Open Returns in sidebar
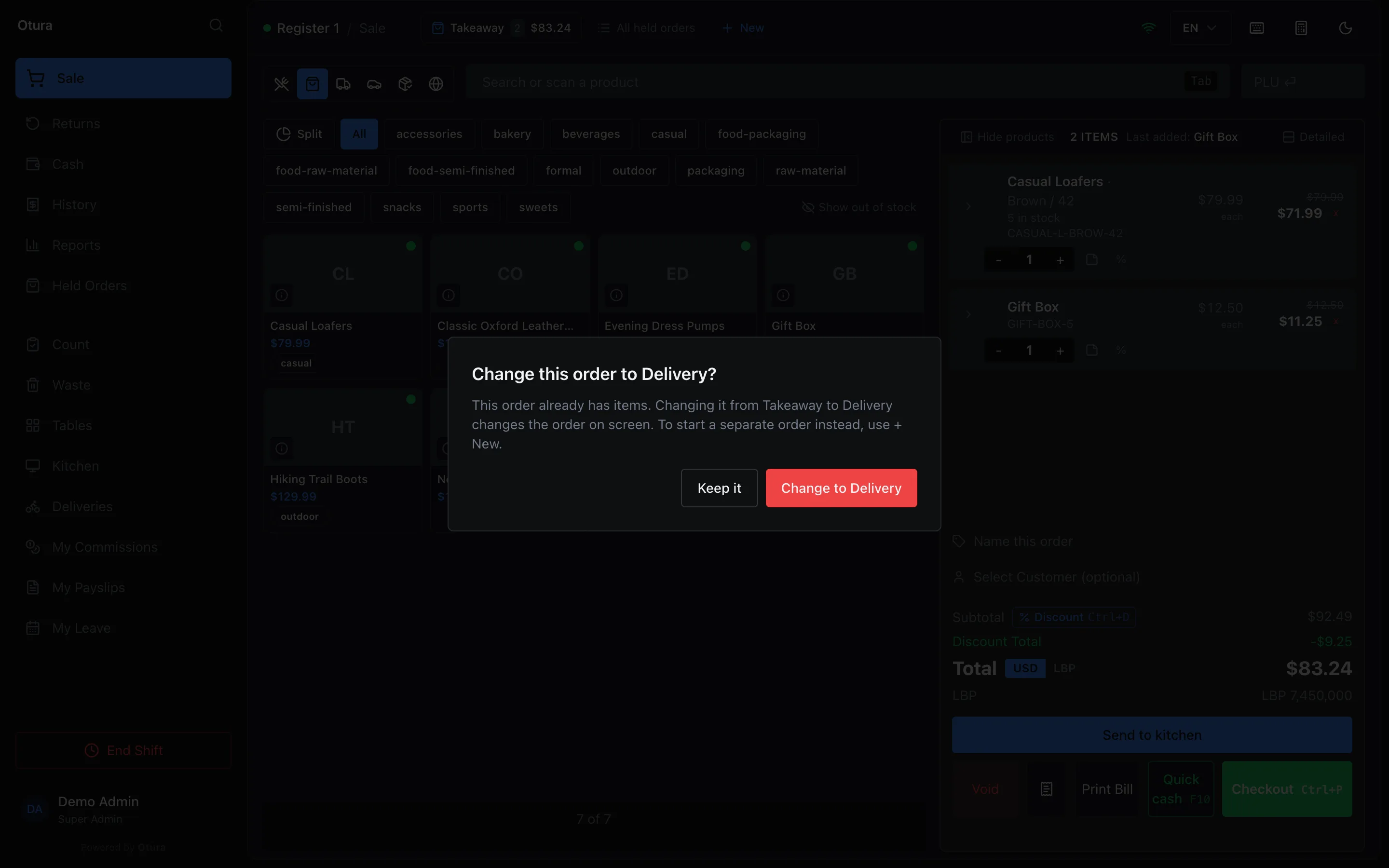The image size is (1389, 868). click(x=123, y=124)
